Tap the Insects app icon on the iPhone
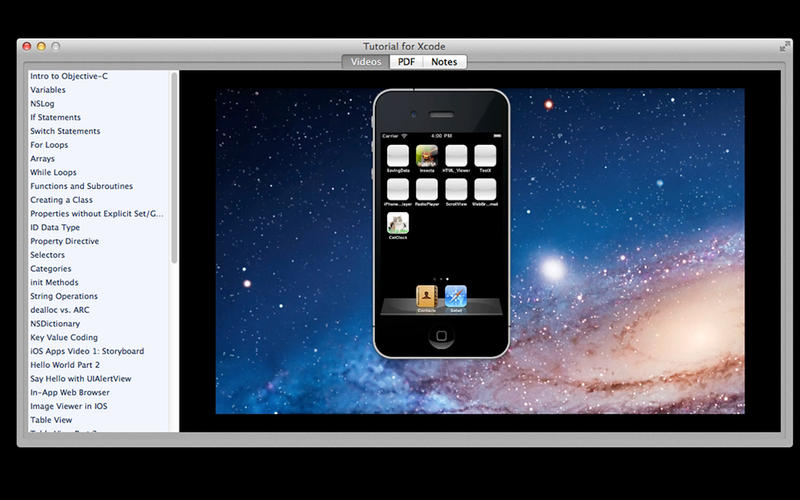Viewport: 800px width, 500px height. point(427,155)
